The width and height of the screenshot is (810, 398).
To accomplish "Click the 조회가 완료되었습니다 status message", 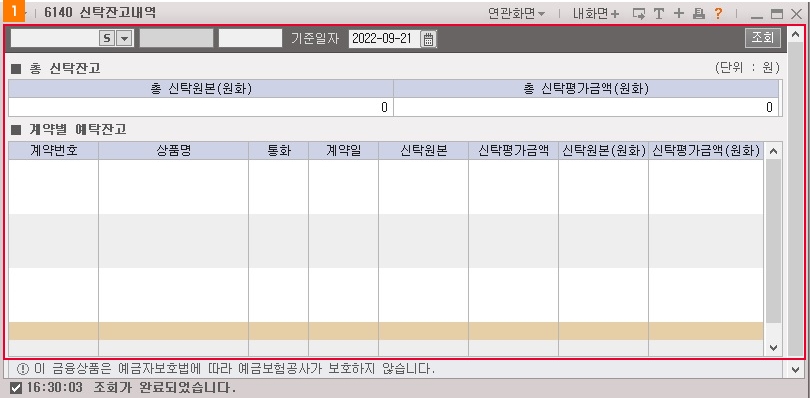I will pyautogui.click(x=165, y=387).
